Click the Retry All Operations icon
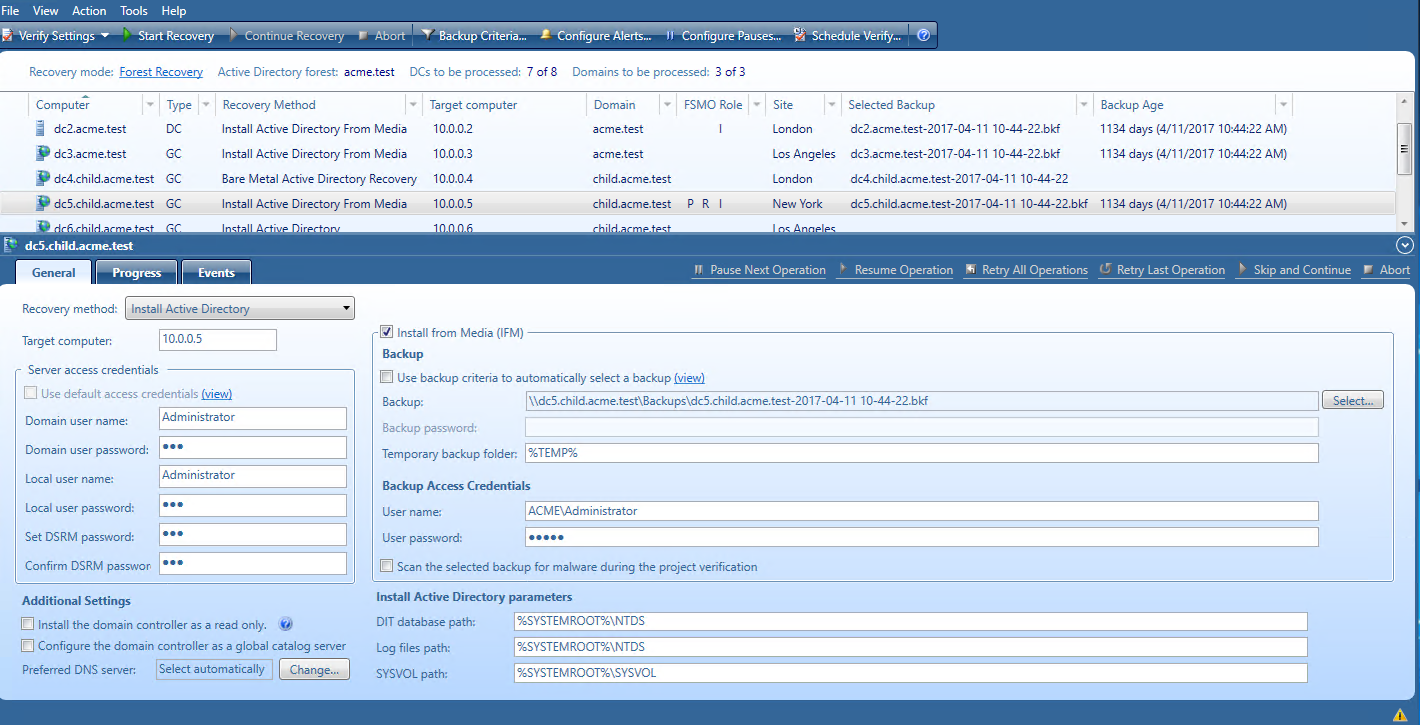 pyautogui.click(x=972, y=270)
